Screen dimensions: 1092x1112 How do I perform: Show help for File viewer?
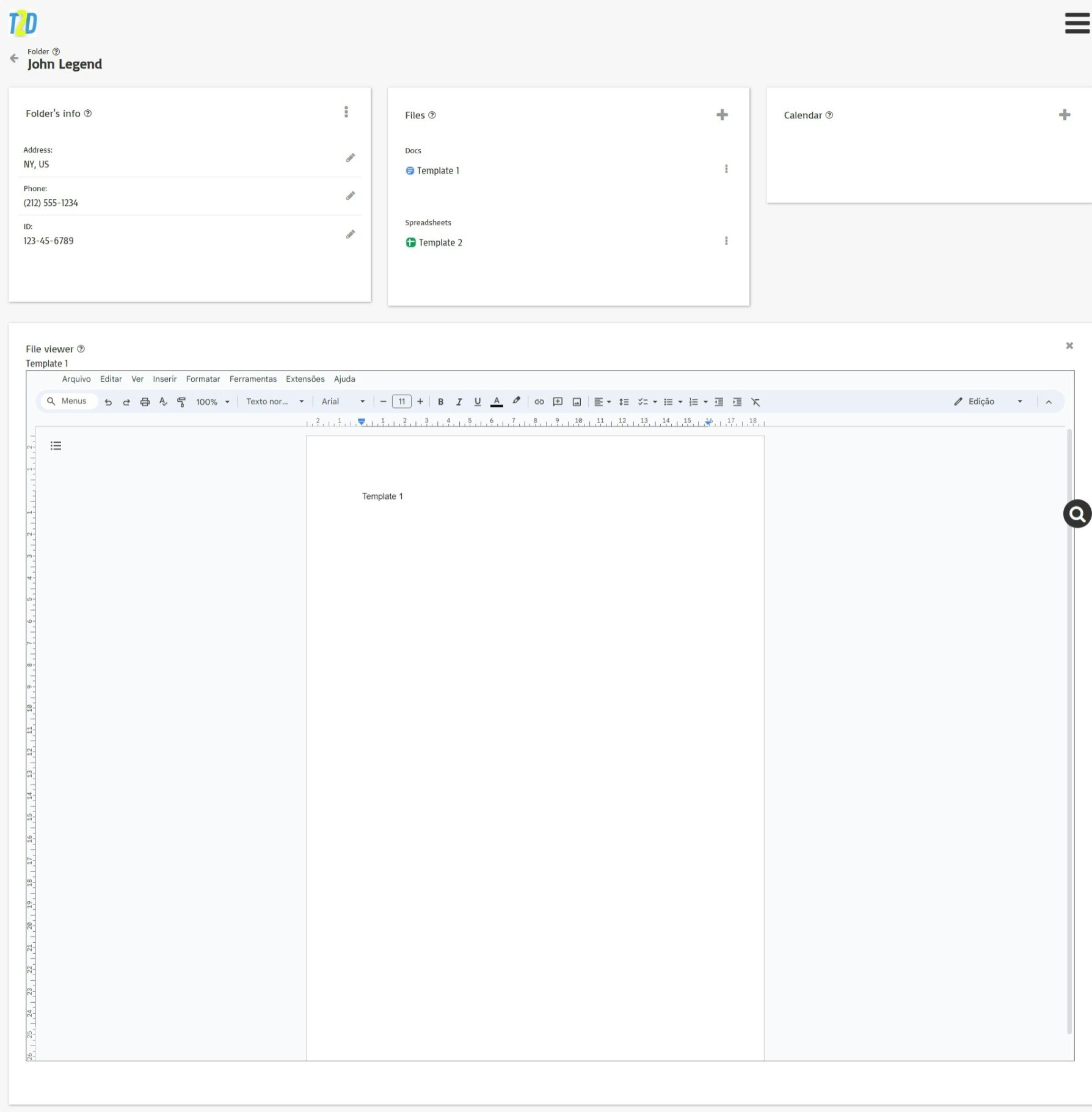pyautogui.click(x=81, y=349)
